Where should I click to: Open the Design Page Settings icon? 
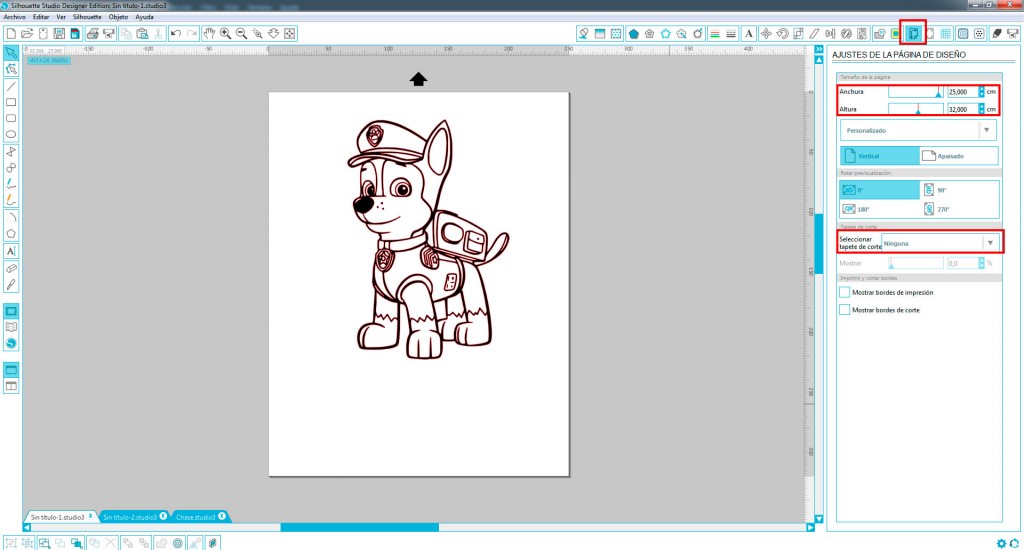913,33
